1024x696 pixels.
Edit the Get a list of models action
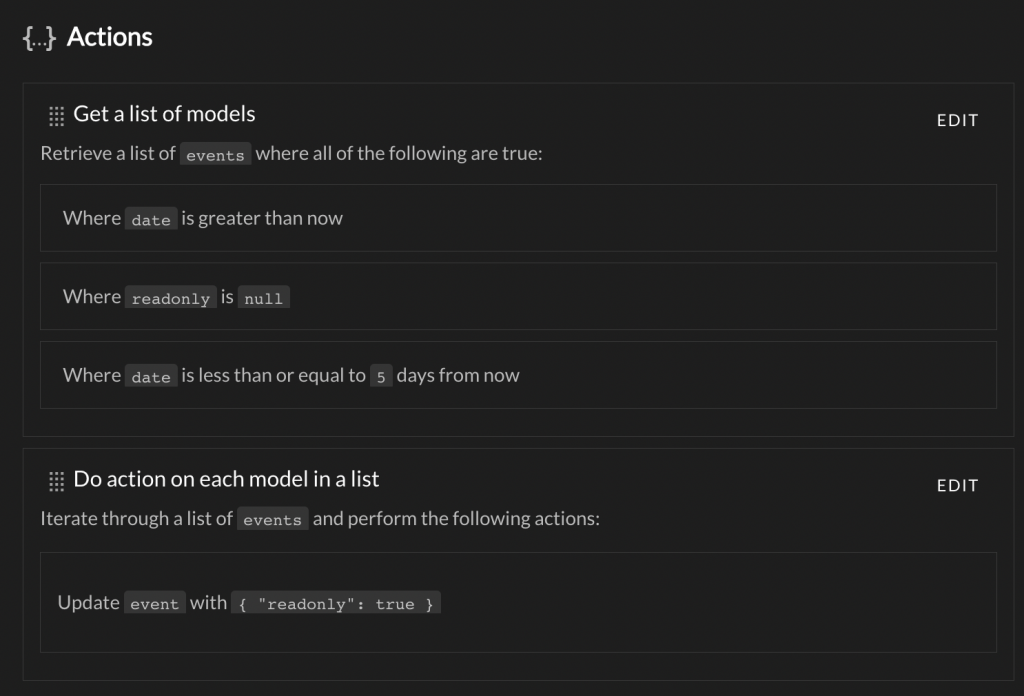click(957, 120)
